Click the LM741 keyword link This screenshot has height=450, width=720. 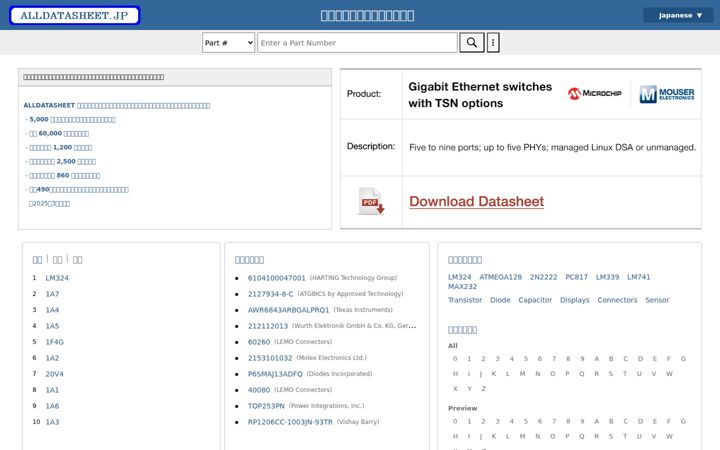tap(639, 277)
